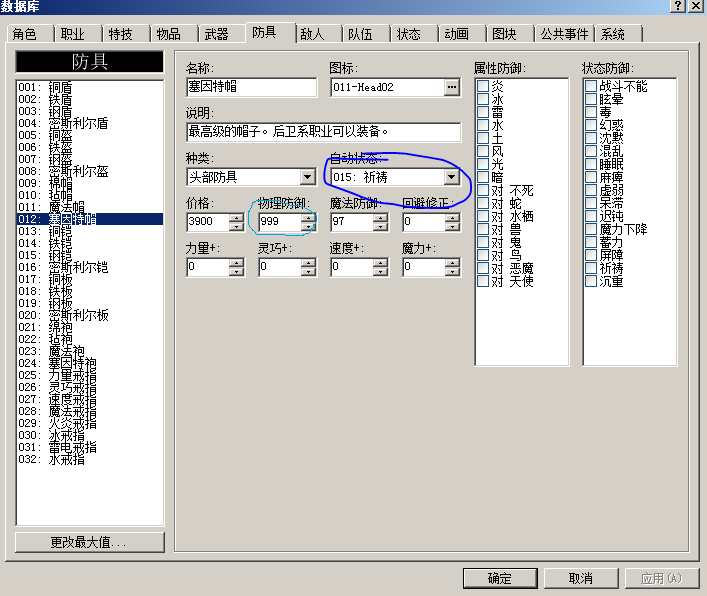Raise 速度+ value with up spinner

[381, 263]
